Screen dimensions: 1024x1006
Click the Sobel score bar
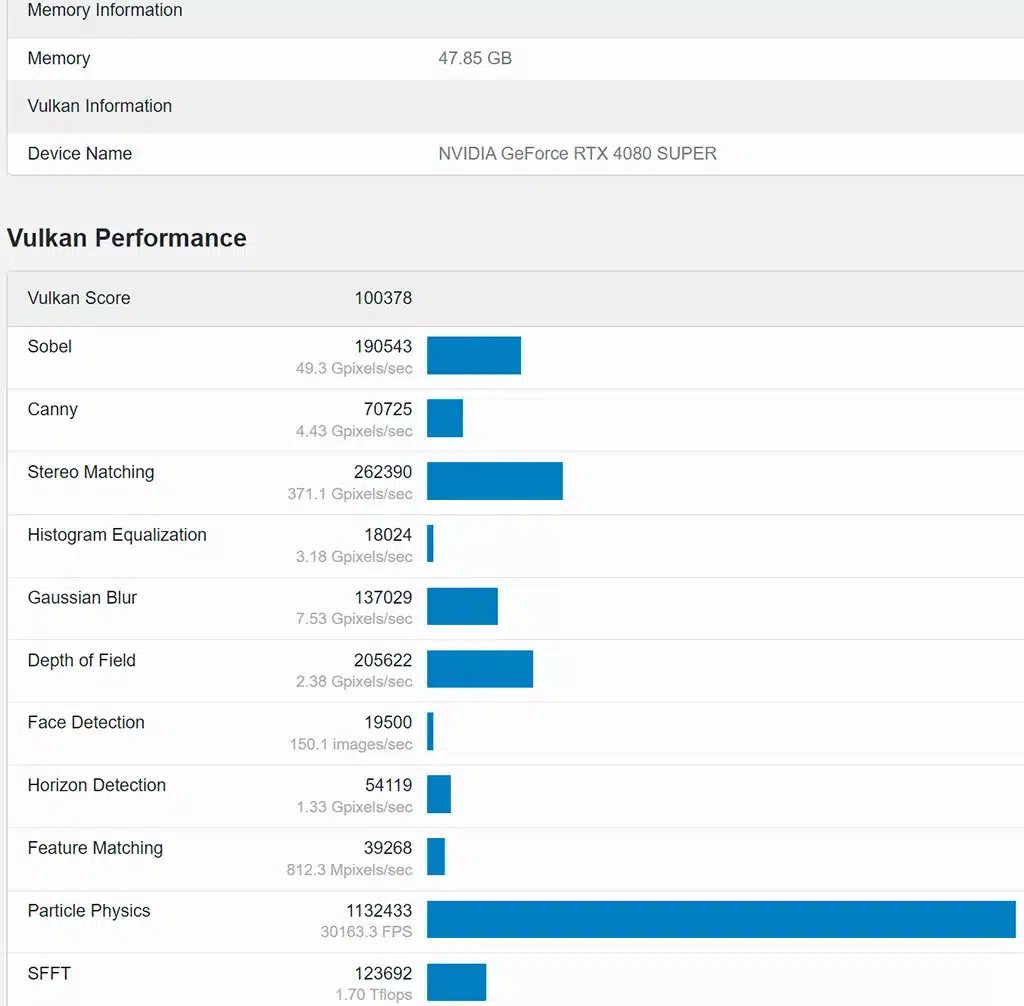[x=474, y=355]
